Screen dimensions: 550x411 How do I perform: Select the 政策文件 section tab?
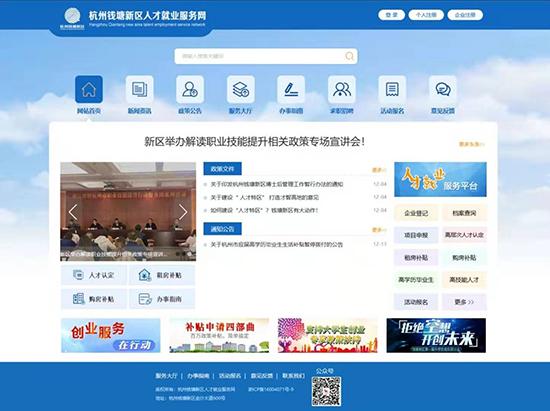[x=222, y=169]
